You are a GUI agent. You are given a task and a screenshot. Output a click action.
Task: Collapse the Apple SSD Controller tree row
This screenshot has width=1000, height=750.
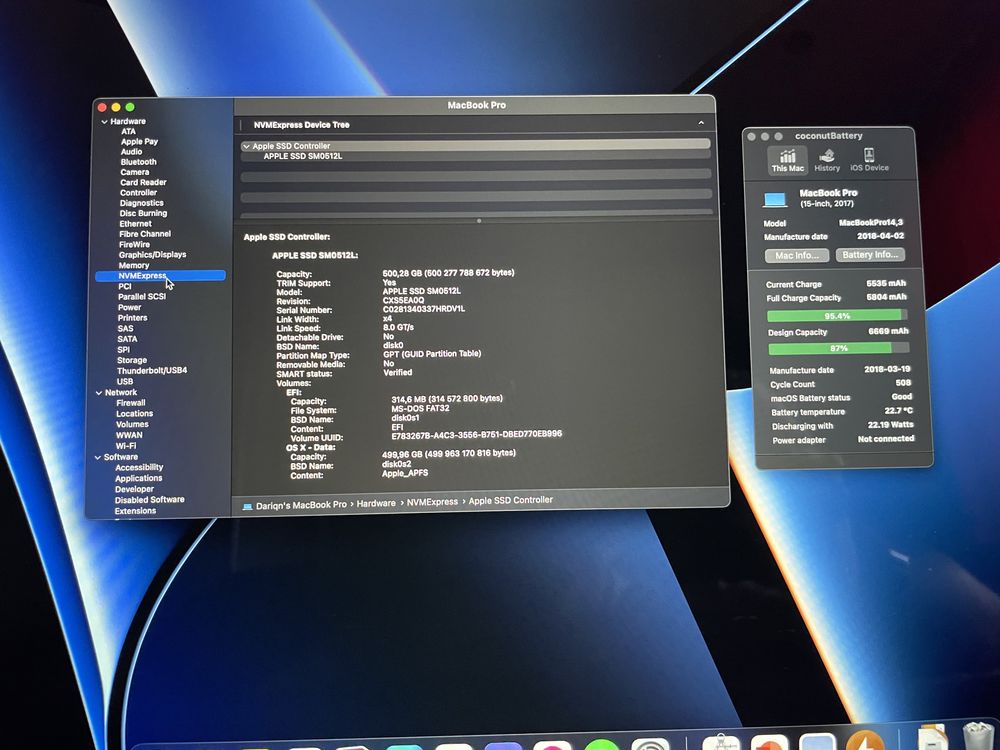(246, 146)
